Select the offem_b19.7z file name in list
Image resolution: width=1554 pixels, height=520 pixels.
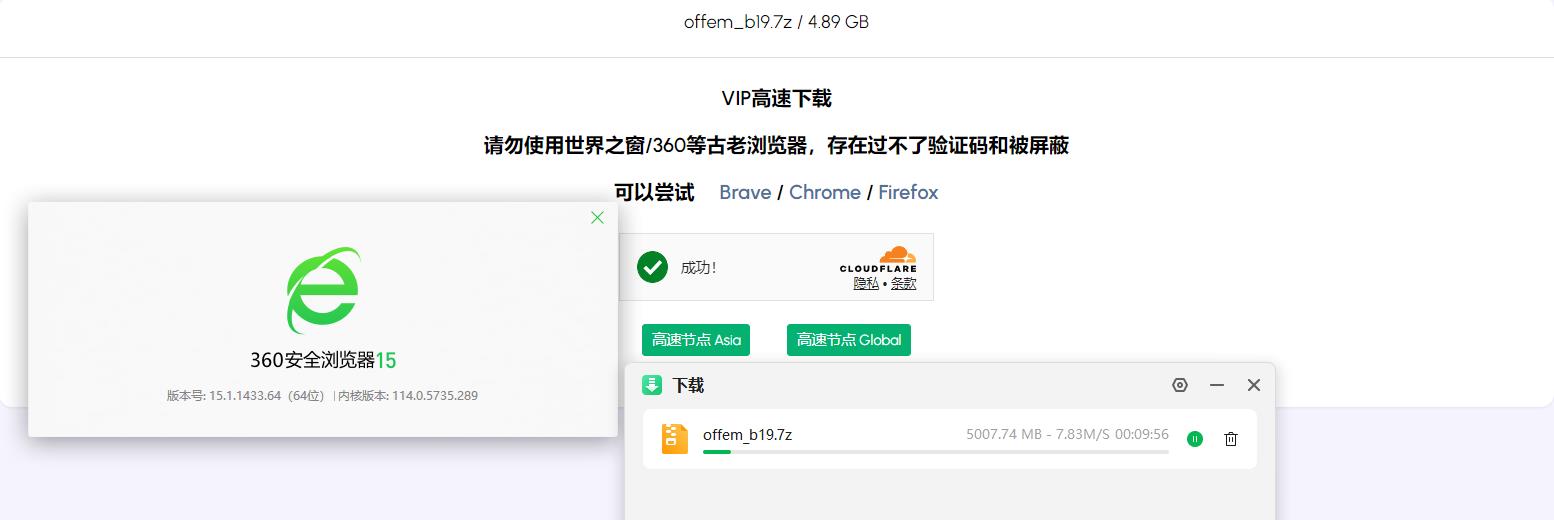(x=747, y=434)
